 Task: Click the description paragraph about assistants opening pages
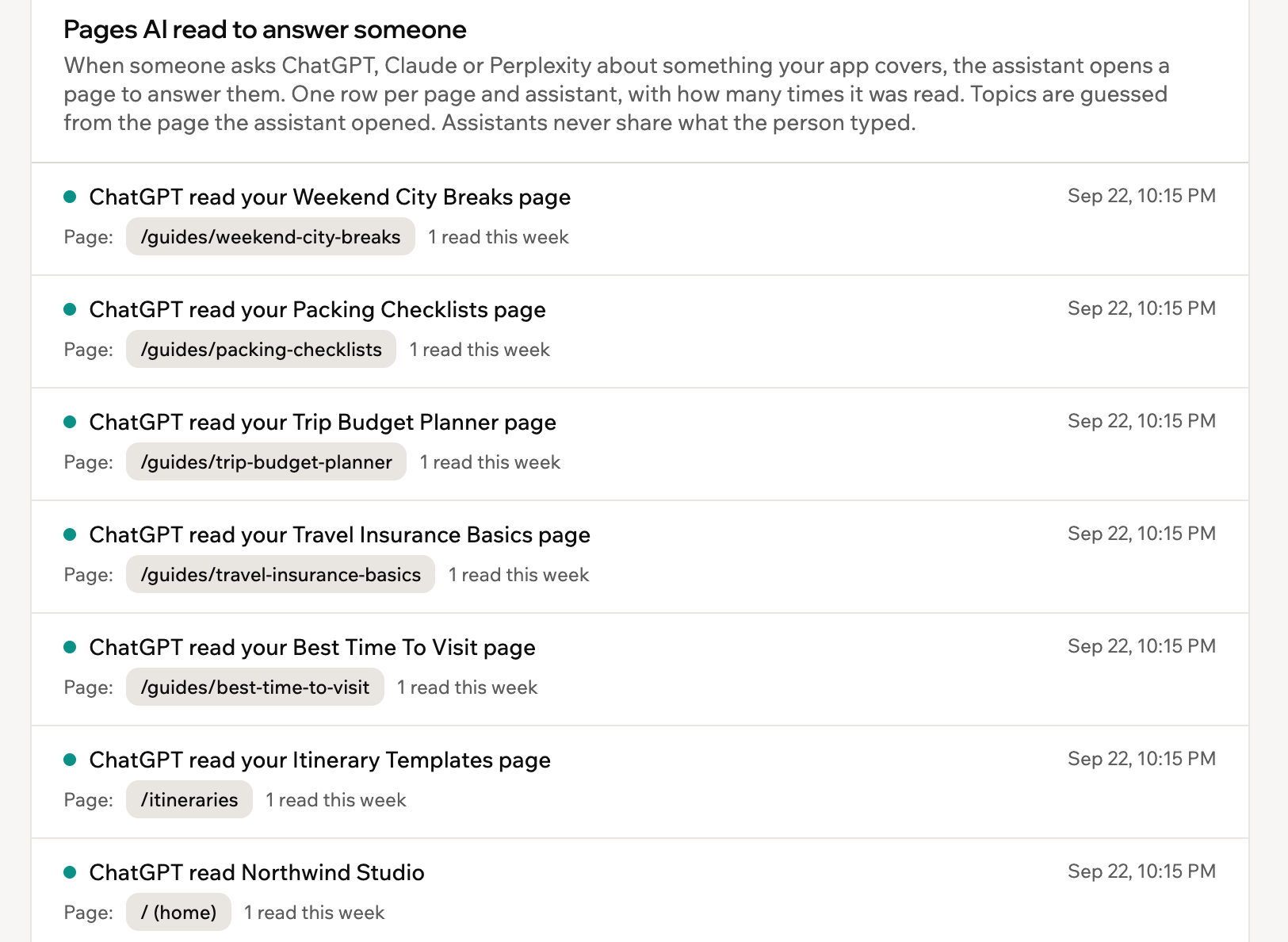click(617, 94)
